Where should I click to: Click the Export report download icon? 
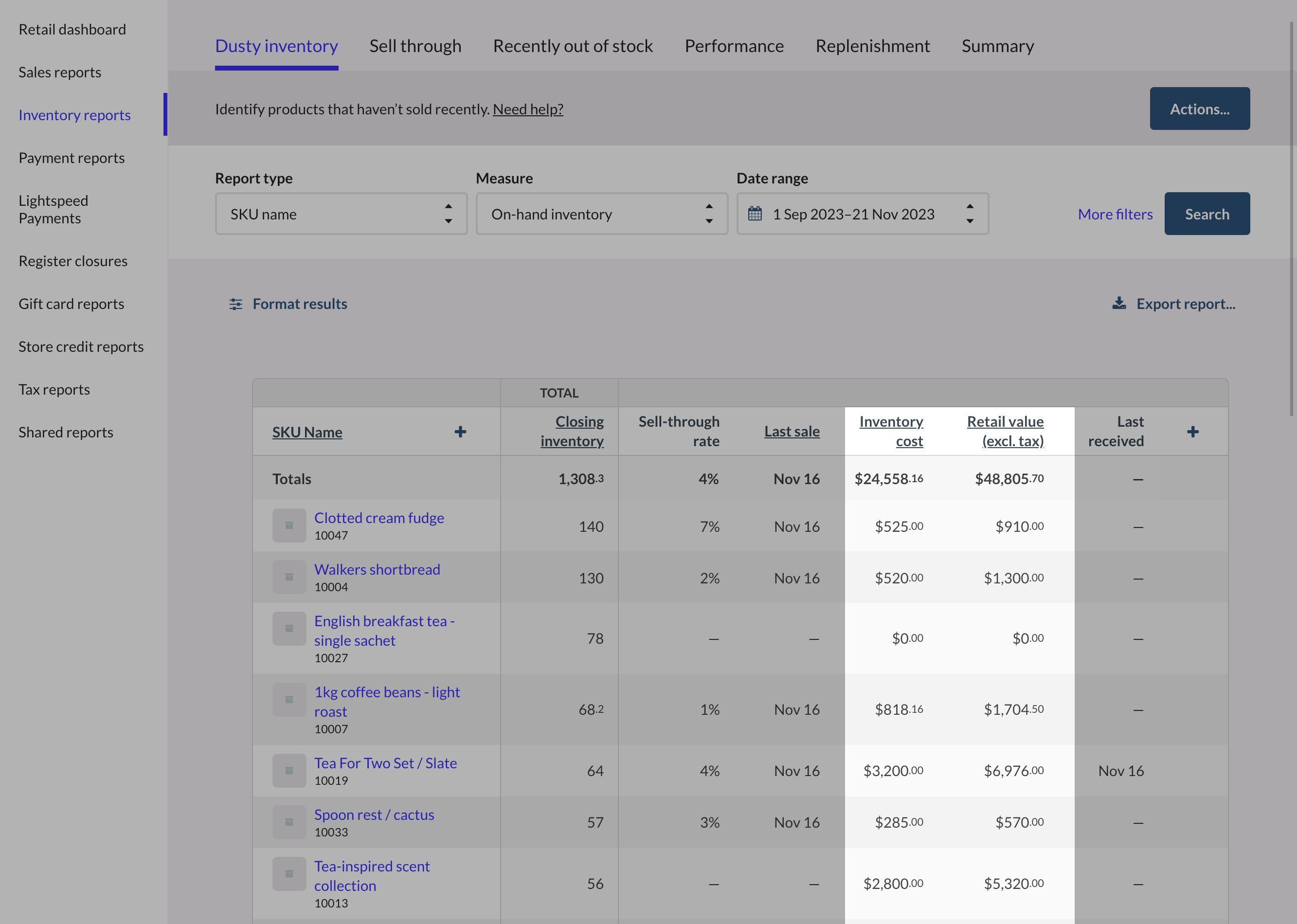[1119, 303]
